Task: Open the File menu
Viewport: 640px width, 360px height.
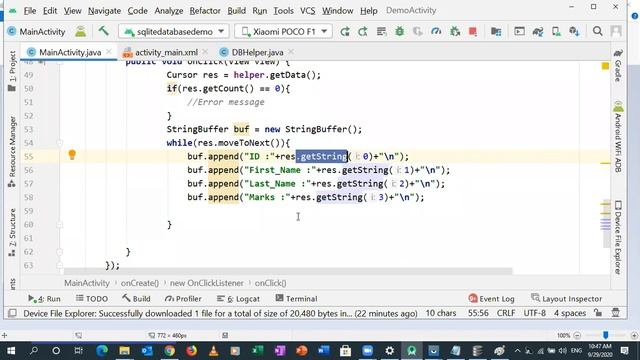Action: [30, 11]
